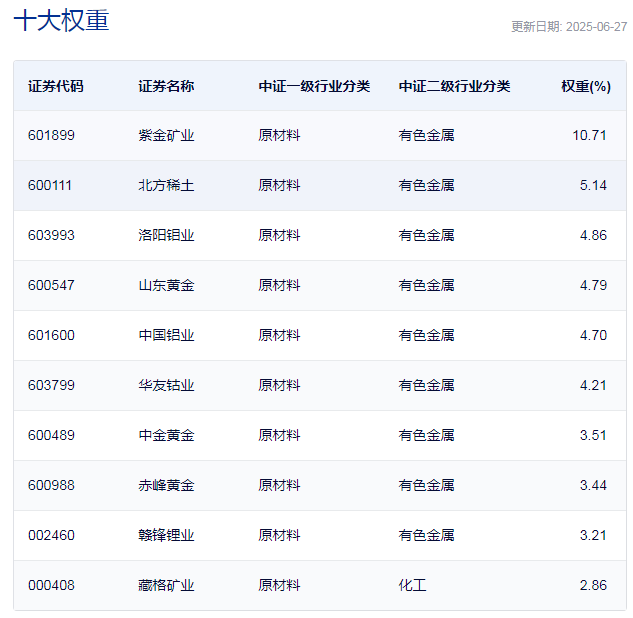633x618 pixels.
Task: Click the 证券代码 column header
Action: [56, 86]
